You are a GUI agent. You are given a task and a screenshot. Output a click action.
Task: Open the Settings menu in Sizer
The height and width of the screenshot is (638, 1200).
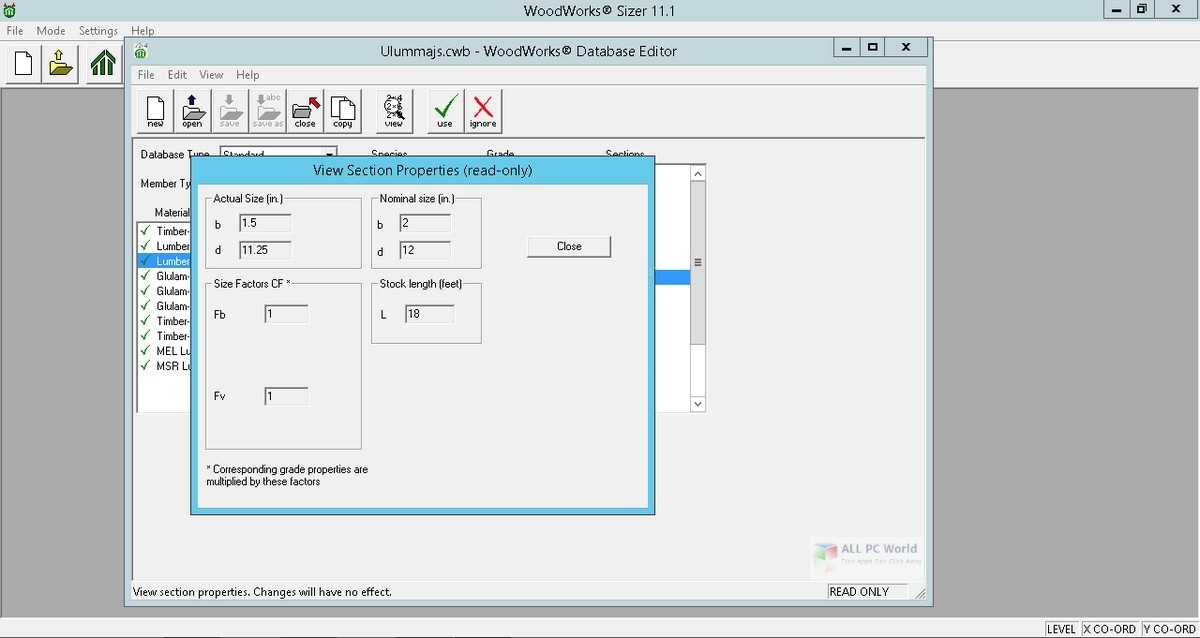pos(98,31)
